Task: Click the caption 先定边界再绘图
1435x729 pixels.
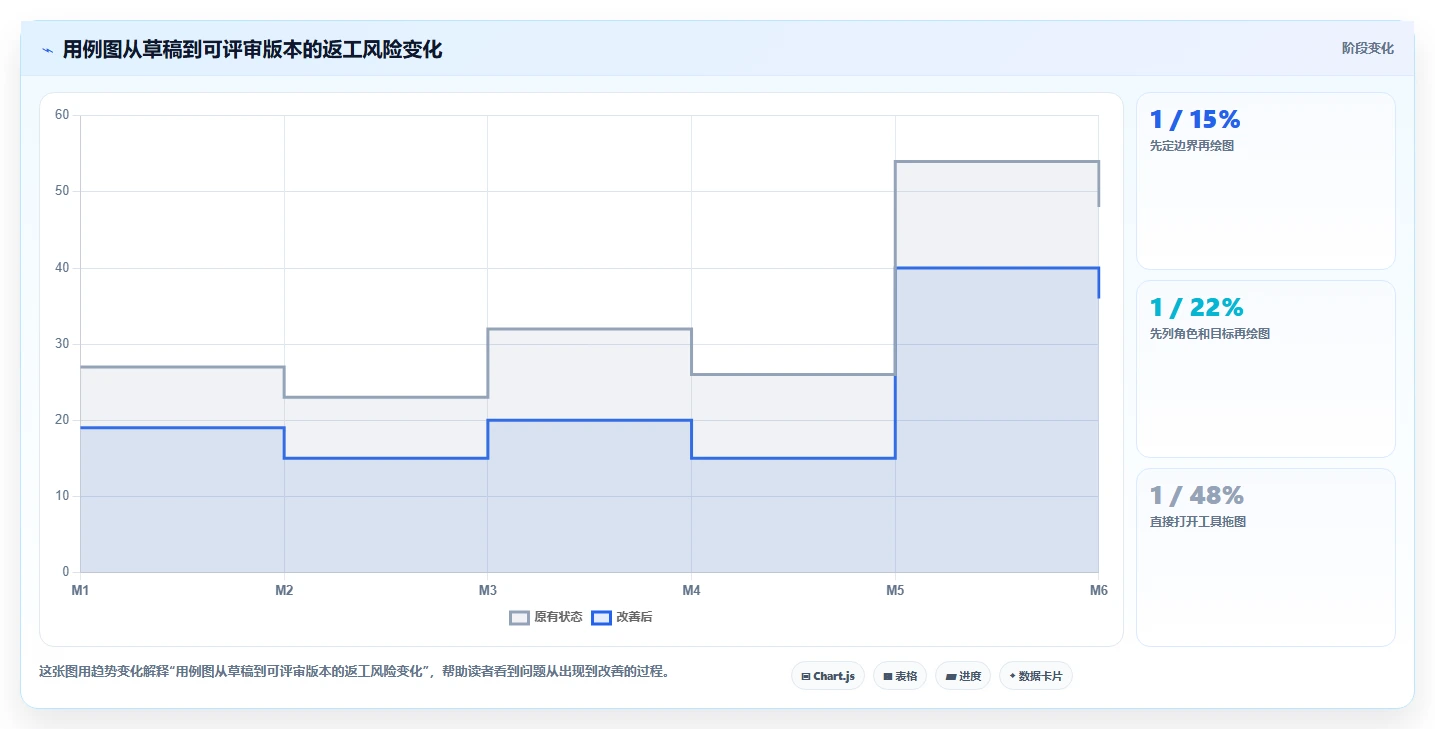Action: (1192, 146)
